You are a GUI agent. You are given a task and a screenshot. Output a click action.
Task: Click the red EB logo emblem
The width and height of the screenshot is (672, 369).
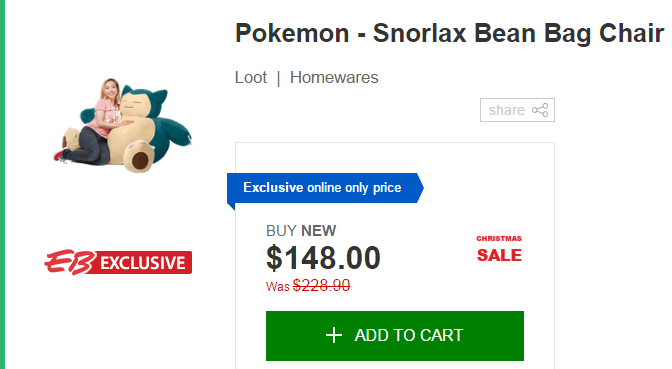tap(69, 262)
